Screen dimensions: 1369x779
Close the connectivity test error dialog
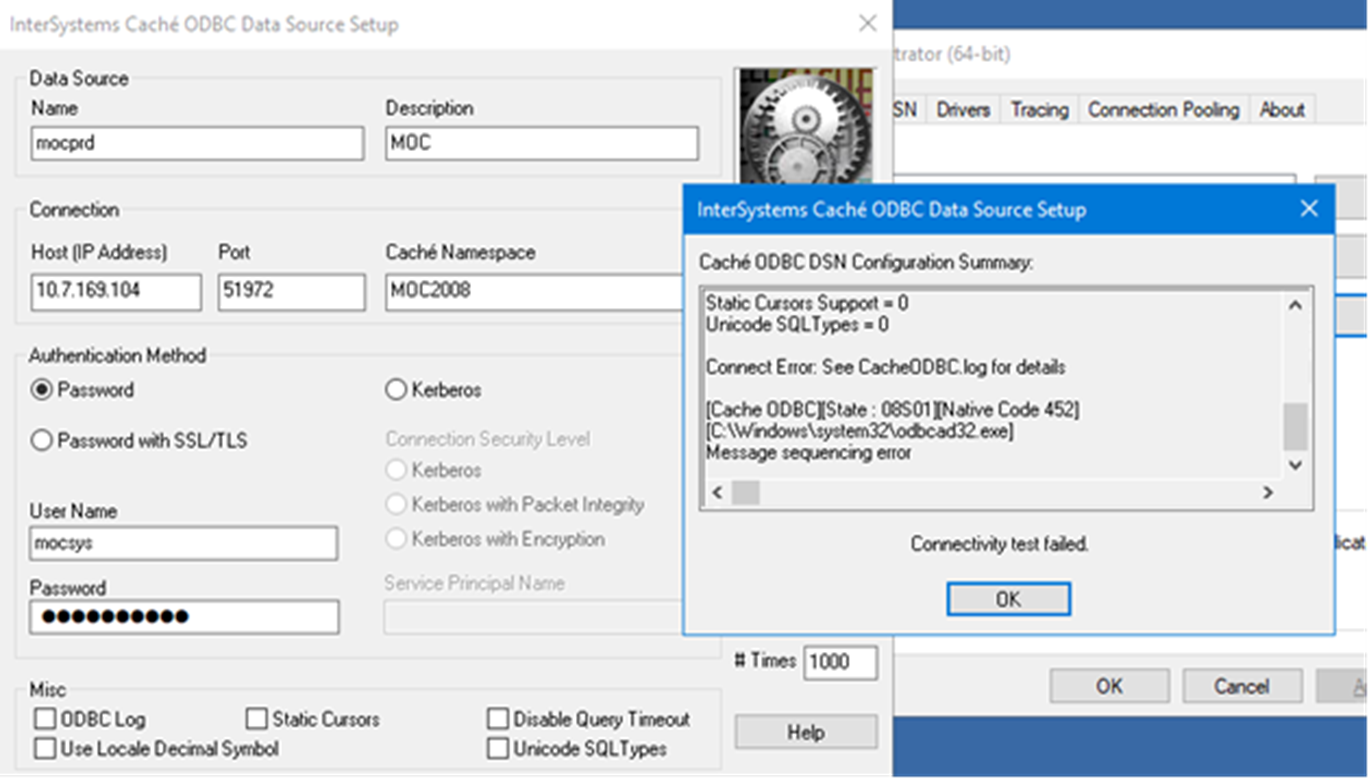pos(1308,210)
